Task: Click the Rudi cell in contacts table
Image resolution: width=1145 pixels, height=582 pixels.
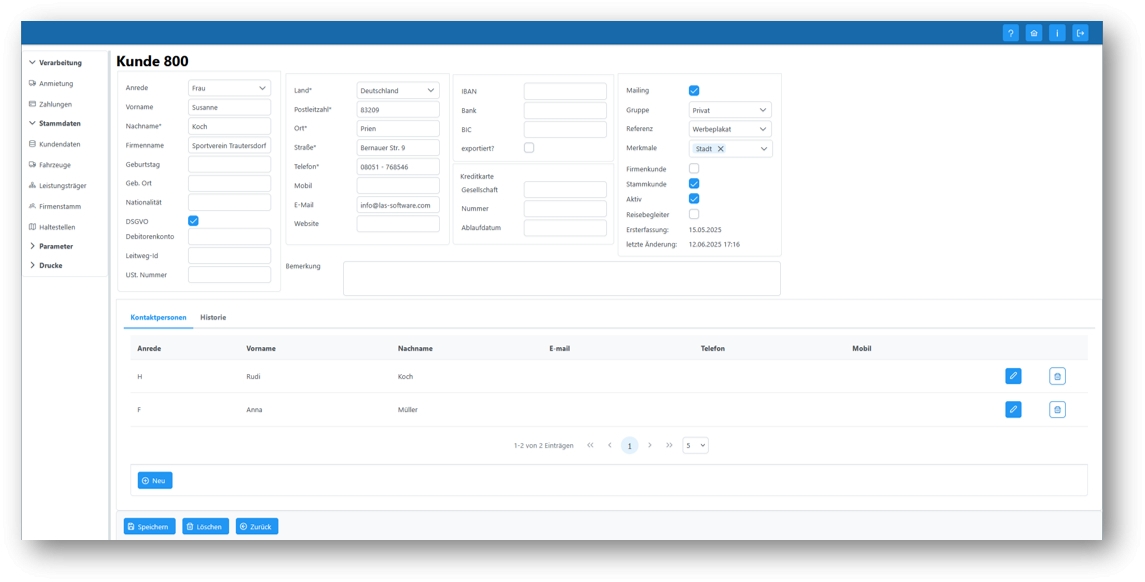Action: (x=253, y=376)
